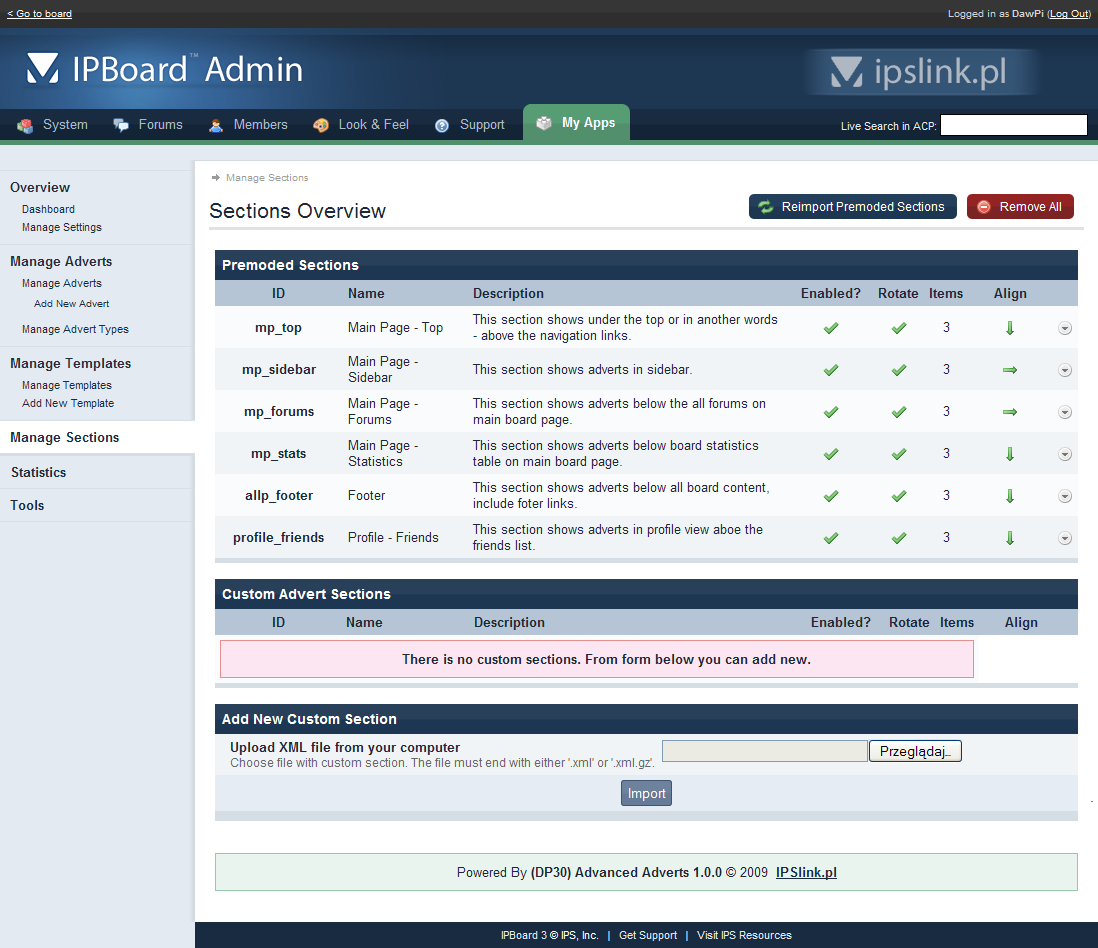The width and height of the screenshot is (1098, 948).
Task: Click the red Remove All button
Action: 1020,207
